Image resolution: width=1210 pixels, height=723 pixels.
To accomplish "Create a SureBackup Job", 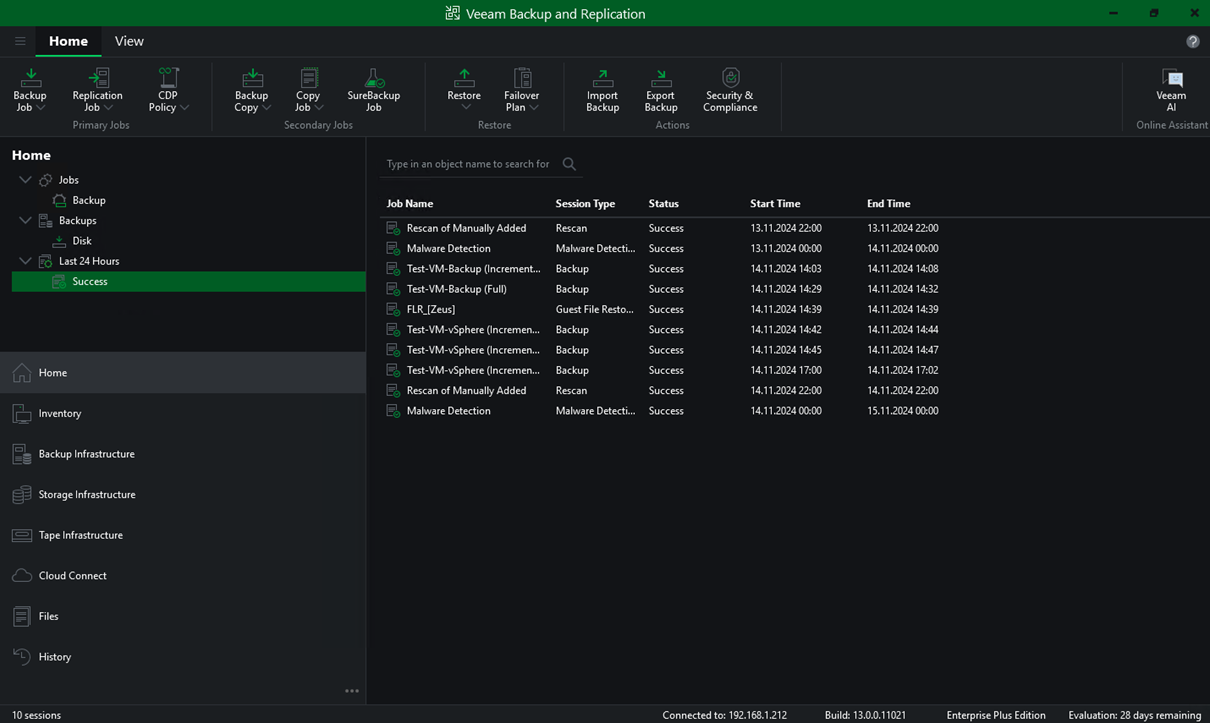I will (373, 90).
